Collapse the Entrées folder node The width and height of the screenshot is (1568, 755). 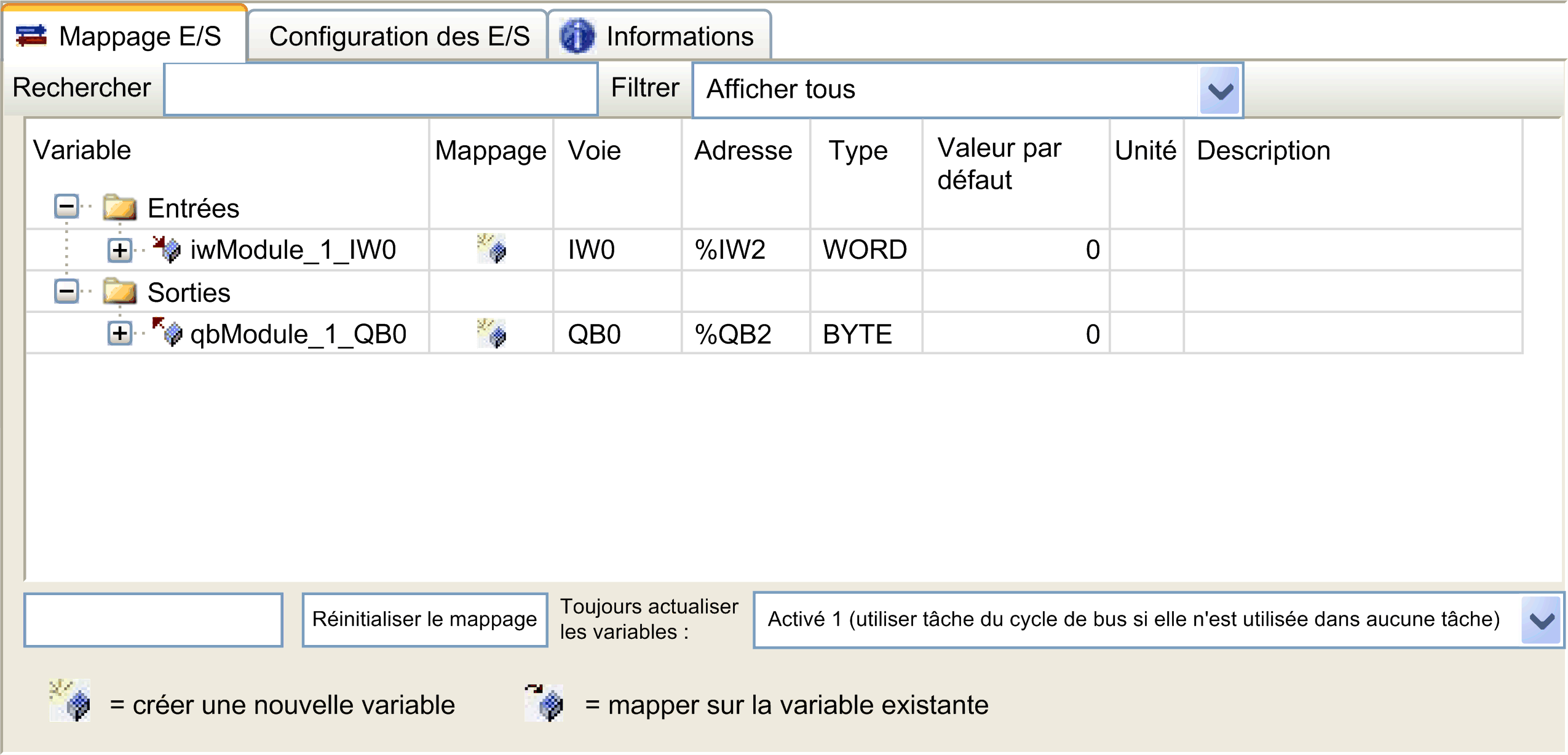pyautogui.click(x=66, y=207)
